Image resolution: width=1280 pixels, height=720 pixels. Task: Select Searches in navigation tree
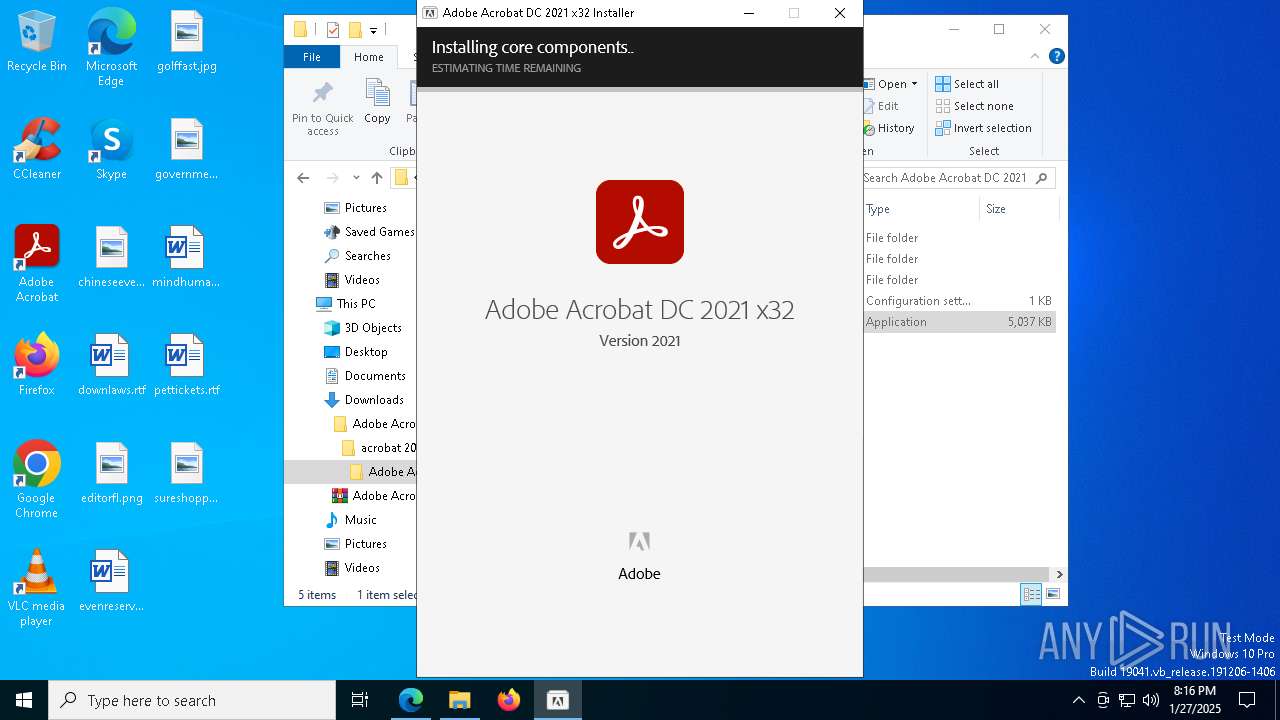(x=358, y=256)
